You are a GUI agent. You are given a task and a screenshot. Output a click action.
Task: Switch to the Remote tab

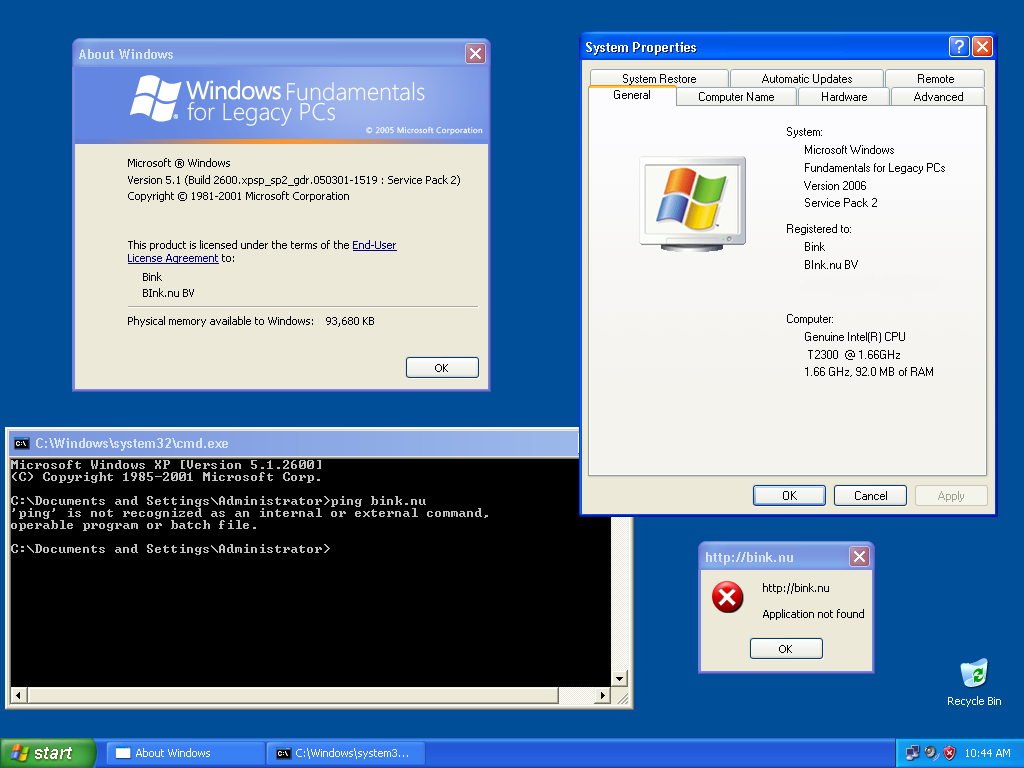(x=935, y=78)
